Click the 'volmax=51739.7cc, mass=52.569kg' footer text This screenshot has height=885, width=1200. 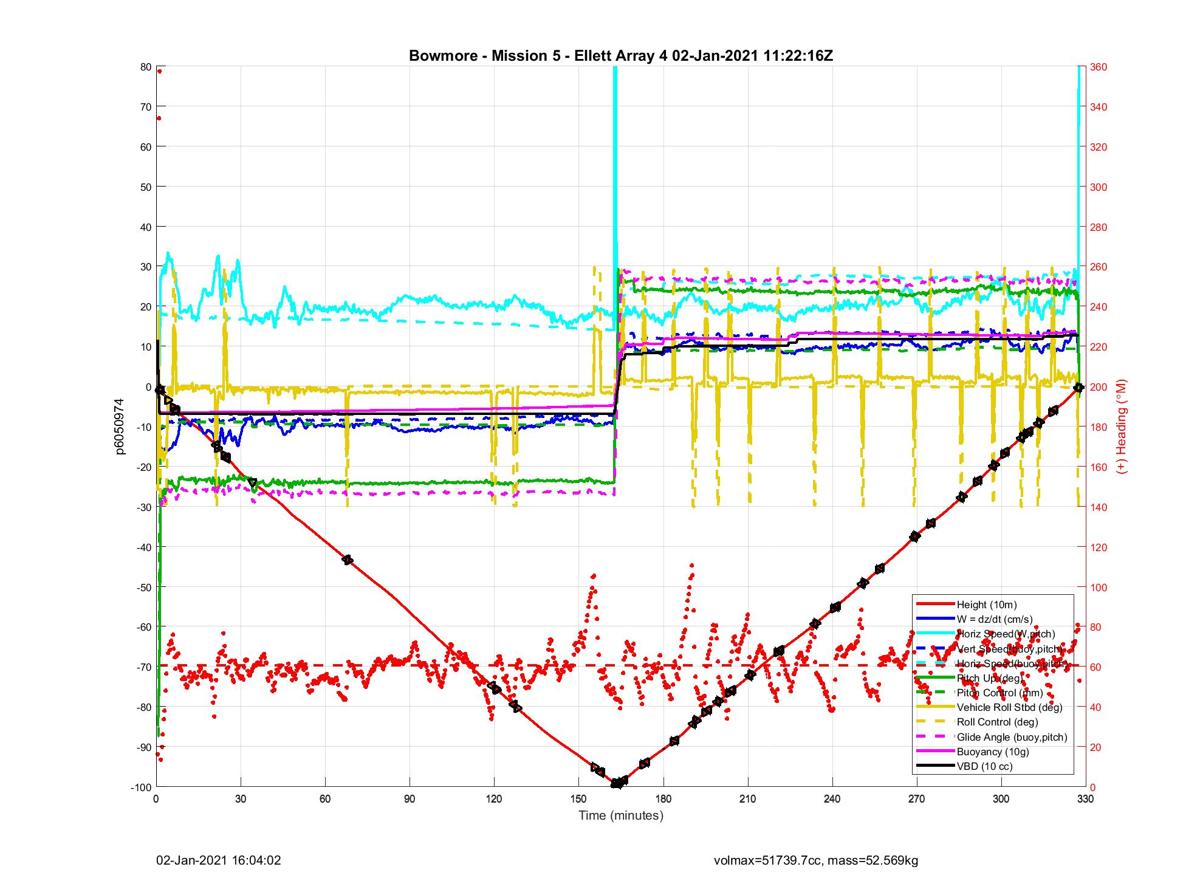click(816, 860)
